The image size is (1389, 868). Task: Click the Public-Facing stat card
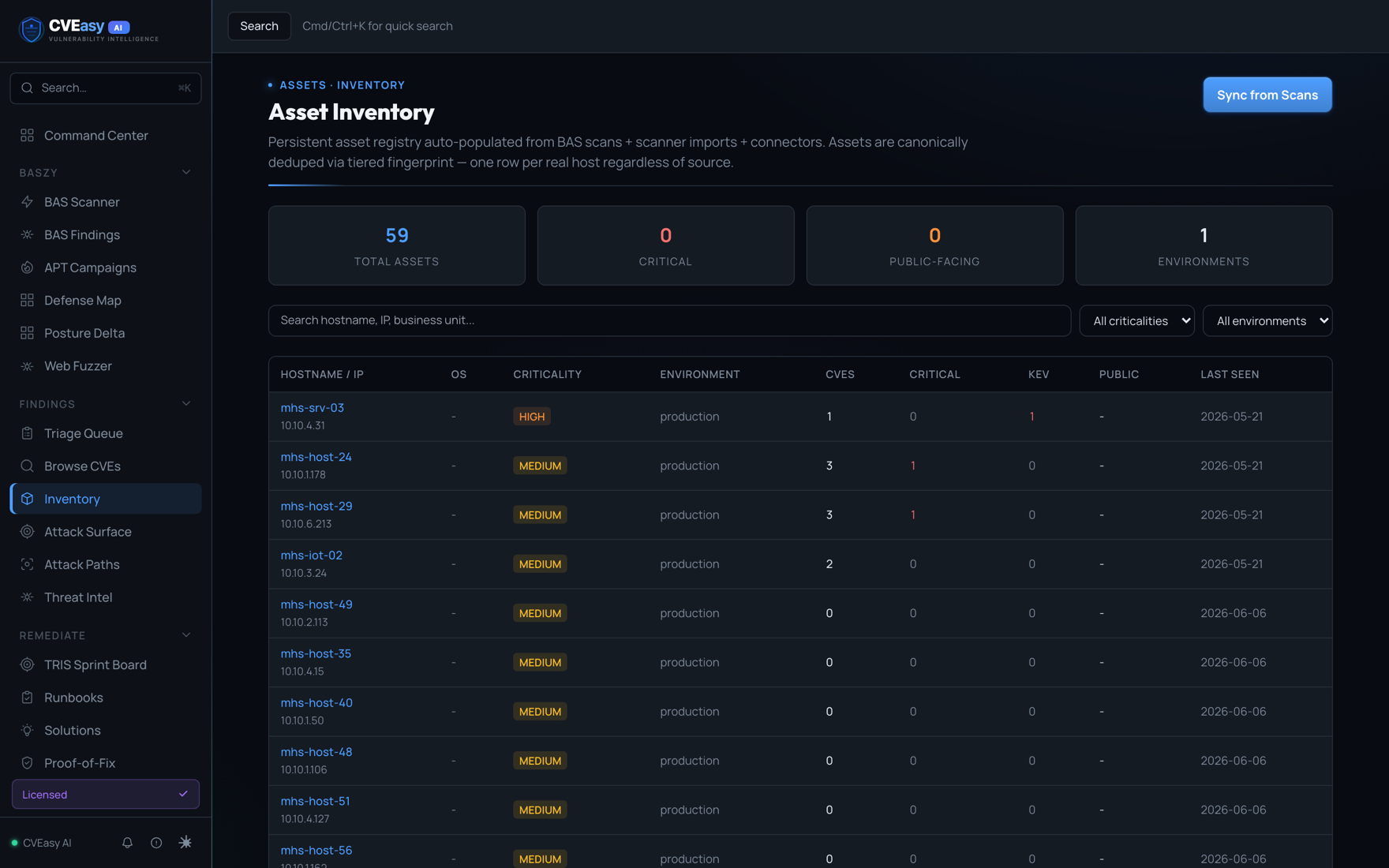point(934,245)
